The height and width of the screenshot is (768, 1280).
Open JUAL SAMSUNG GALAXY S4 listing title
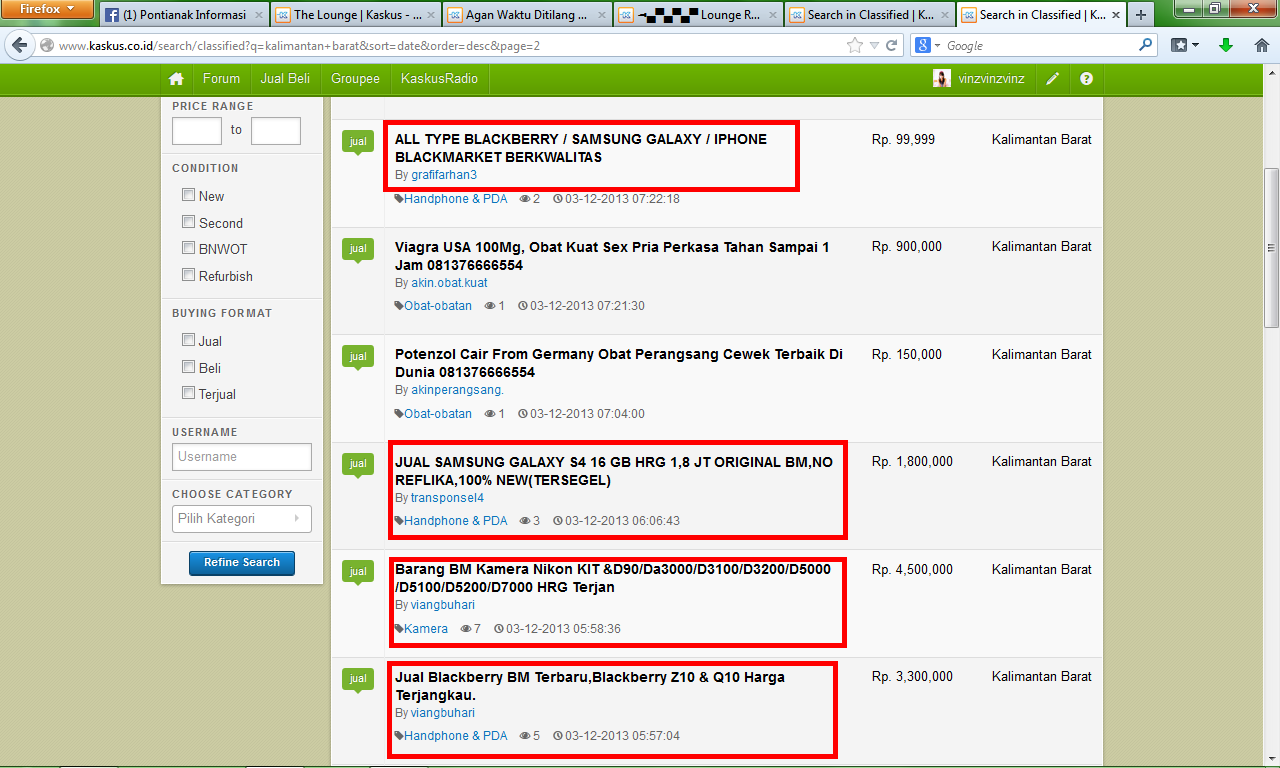point(613,471)
